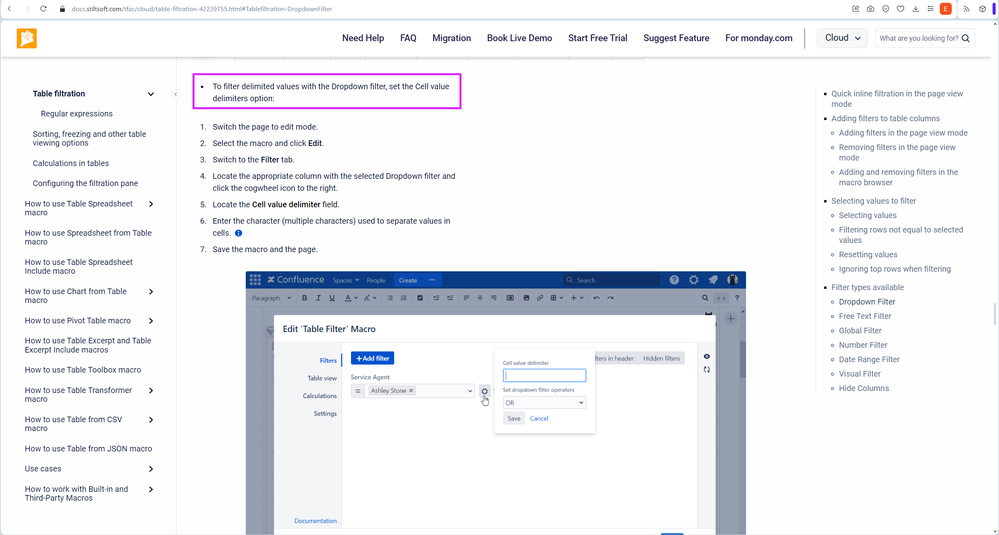This screenshot has width=999, height=535.
Task: Open 'How to use Spreadsheet from Table macro'
Action: click(88, 238)
